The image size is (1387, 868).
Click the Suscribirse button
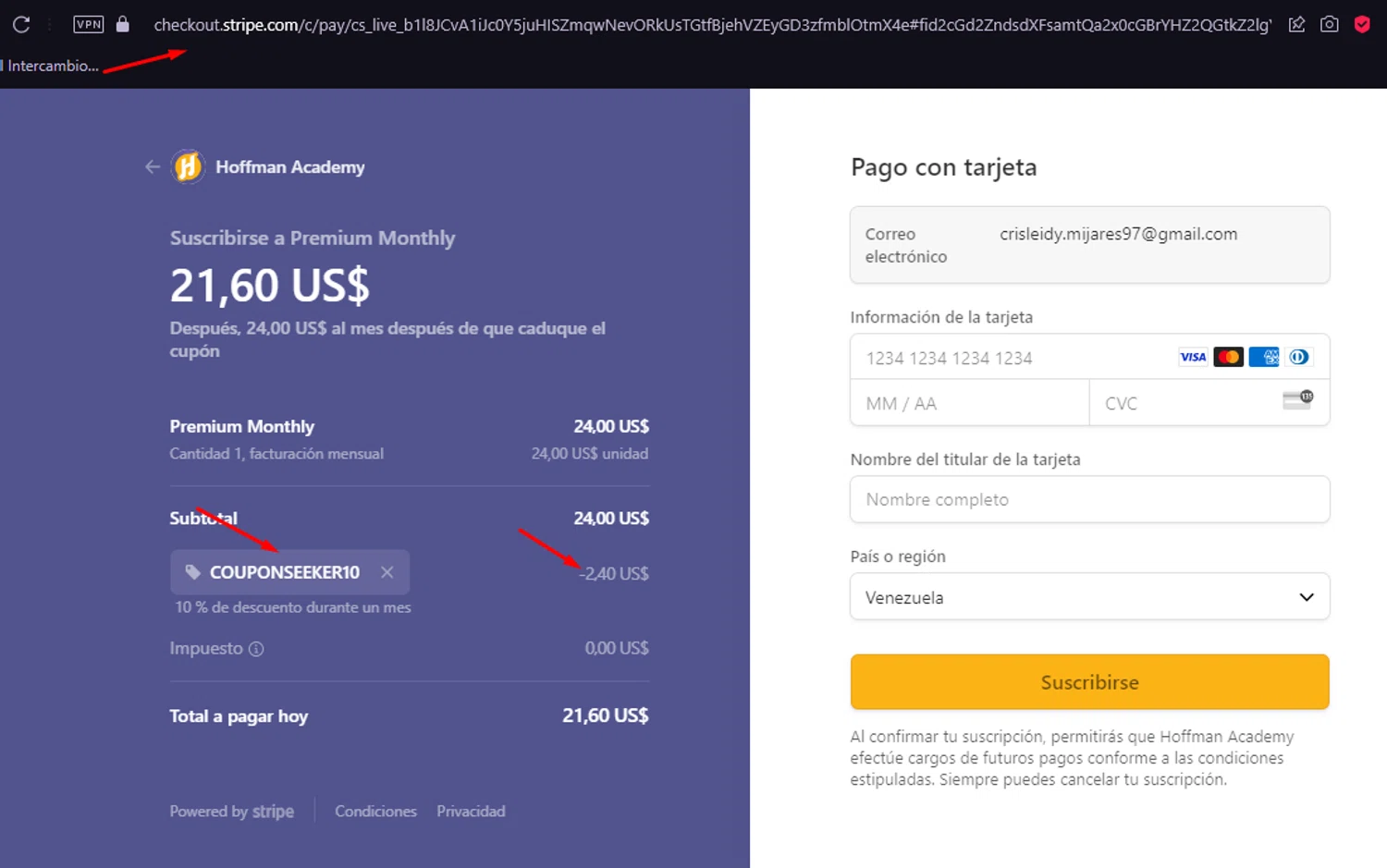pos(1089,682)
